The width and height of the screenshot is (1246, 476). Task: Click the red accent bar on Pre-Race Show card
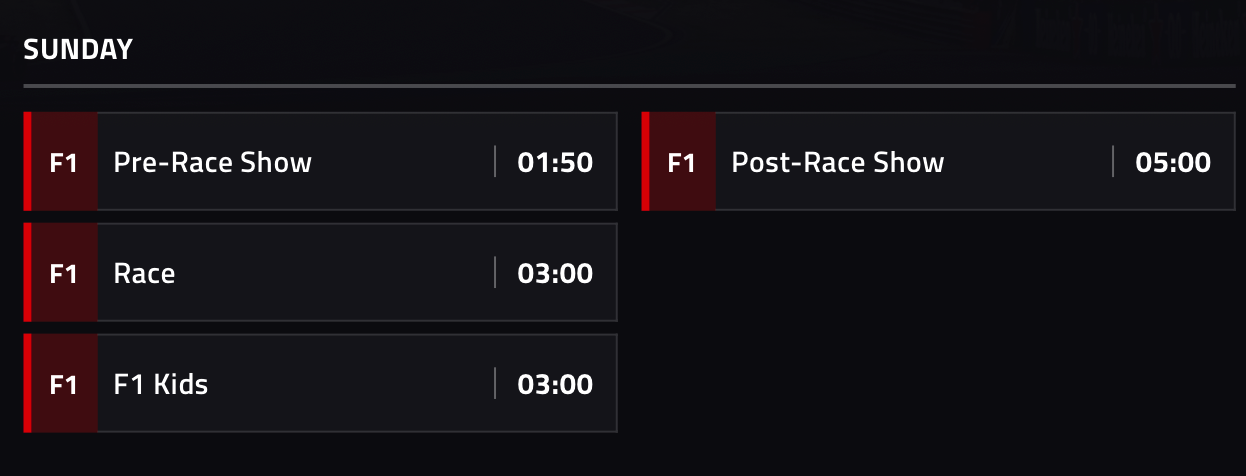(28, 162)
